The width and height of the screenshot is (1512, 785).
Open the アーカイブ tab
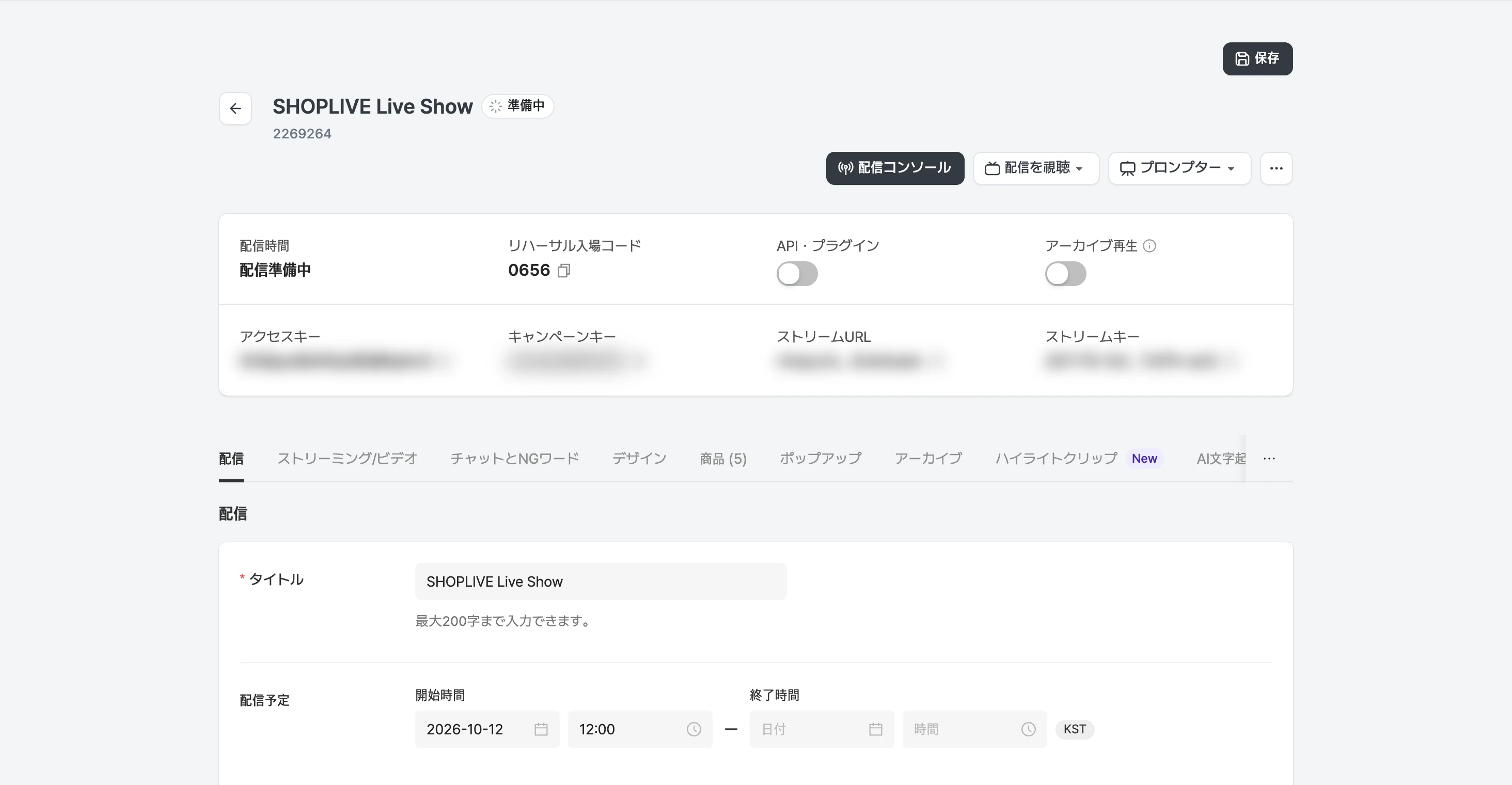point(927,459)
